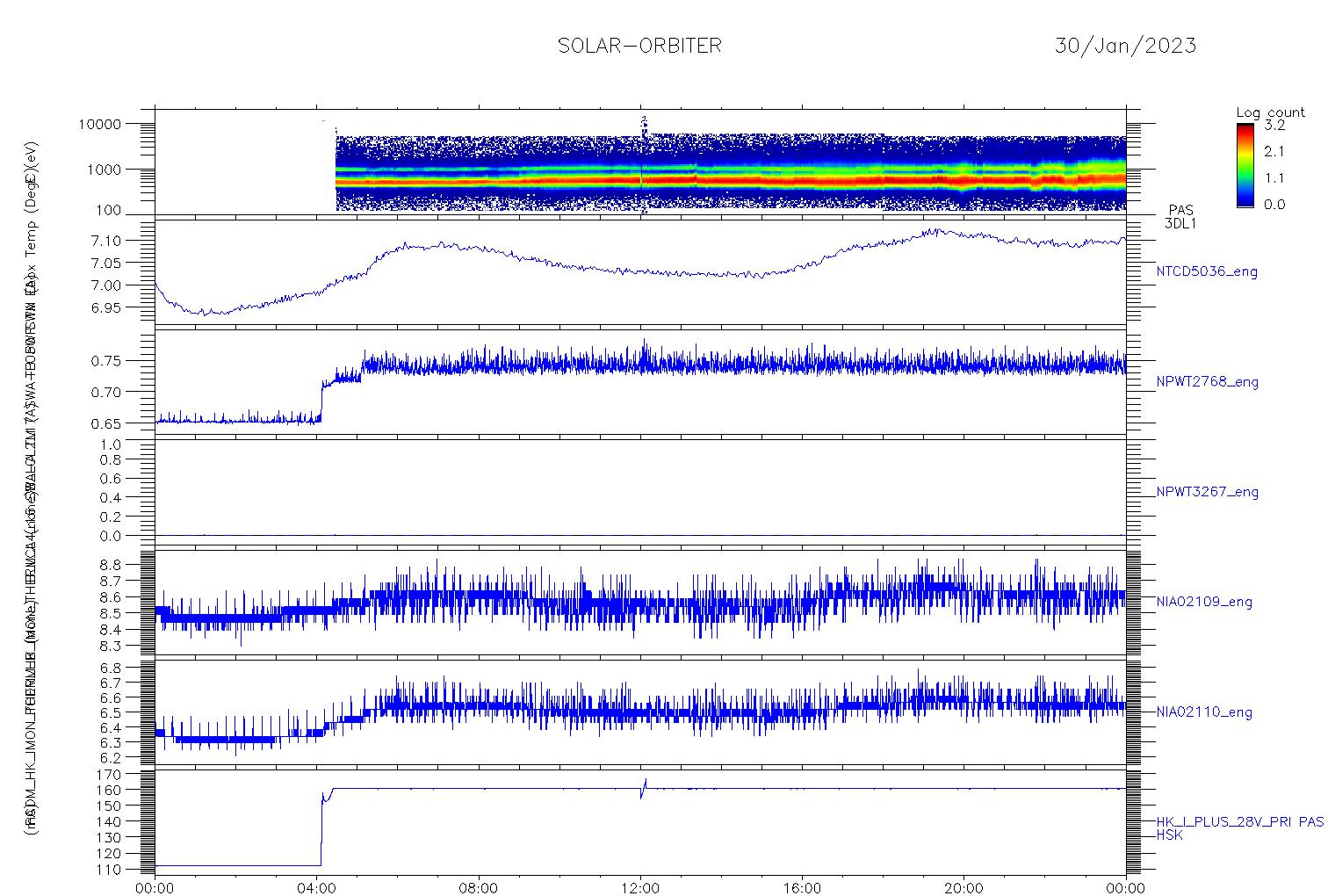Click the Log count colorbar gradient
1328x896 pixels.
click(x=1245, y=165)
